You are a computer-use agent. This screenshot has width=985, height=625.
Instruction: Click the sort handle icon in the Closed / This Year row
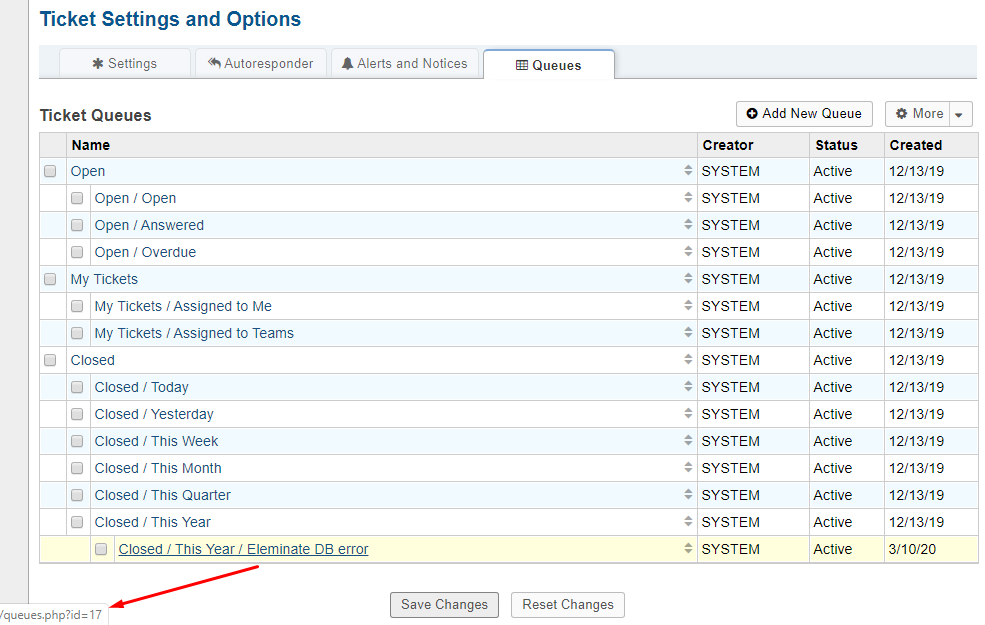coord(688,521)
